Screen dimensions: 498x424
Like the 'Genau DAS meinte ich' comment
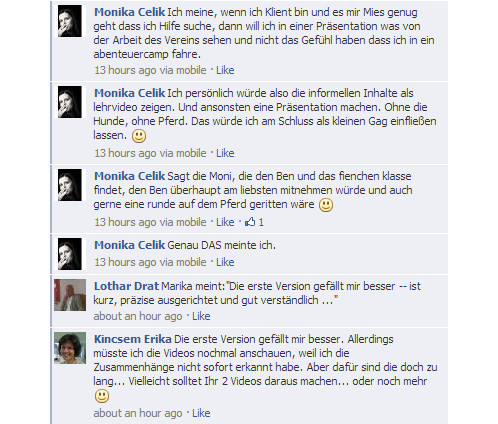pyautogui.click(x=225, y=262)
